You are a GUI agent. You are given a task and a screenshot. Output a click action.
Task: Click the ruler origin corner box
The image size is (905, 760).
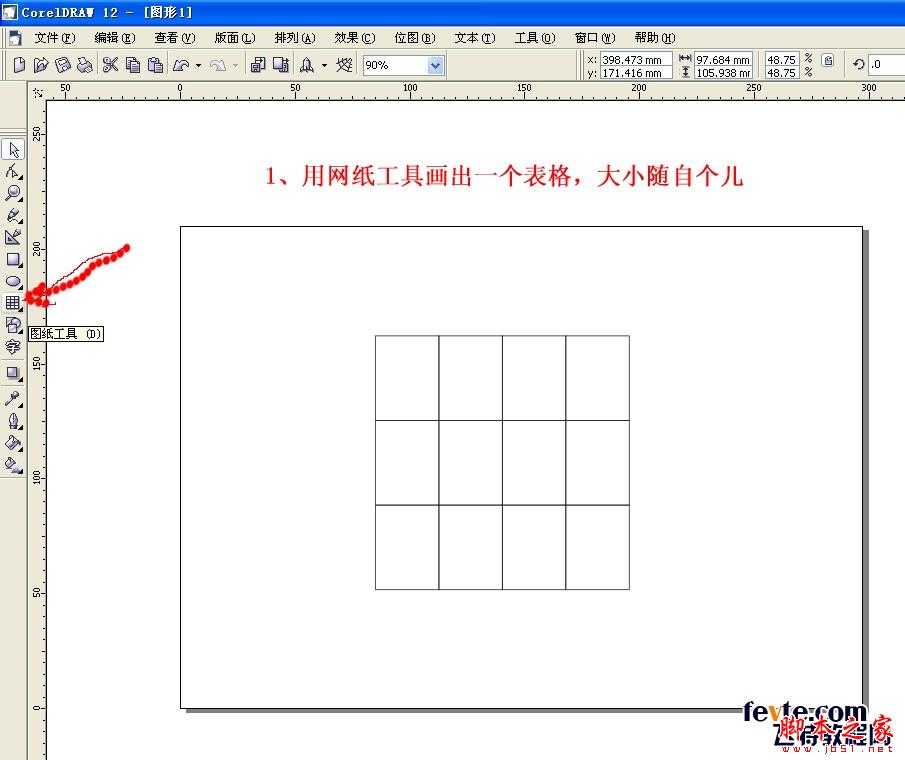[x=38, y=92]
